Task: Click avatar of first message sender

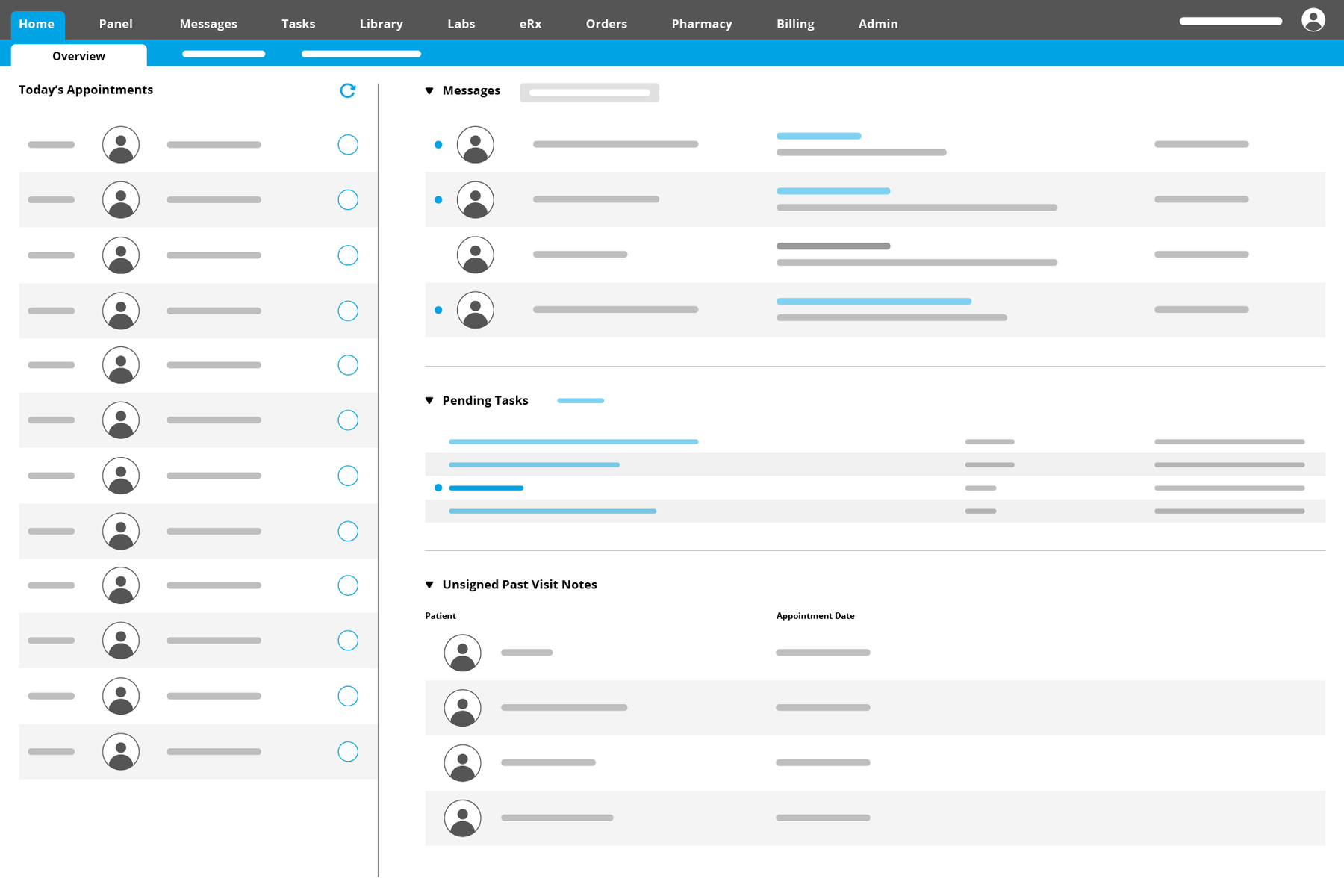Action: (x=476, y=145)
